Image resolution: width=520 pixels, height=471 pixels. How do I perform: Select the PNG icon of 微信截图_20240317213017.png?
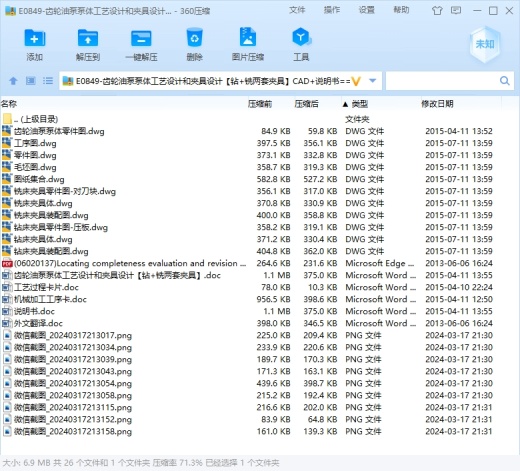[x=7, y=335]
